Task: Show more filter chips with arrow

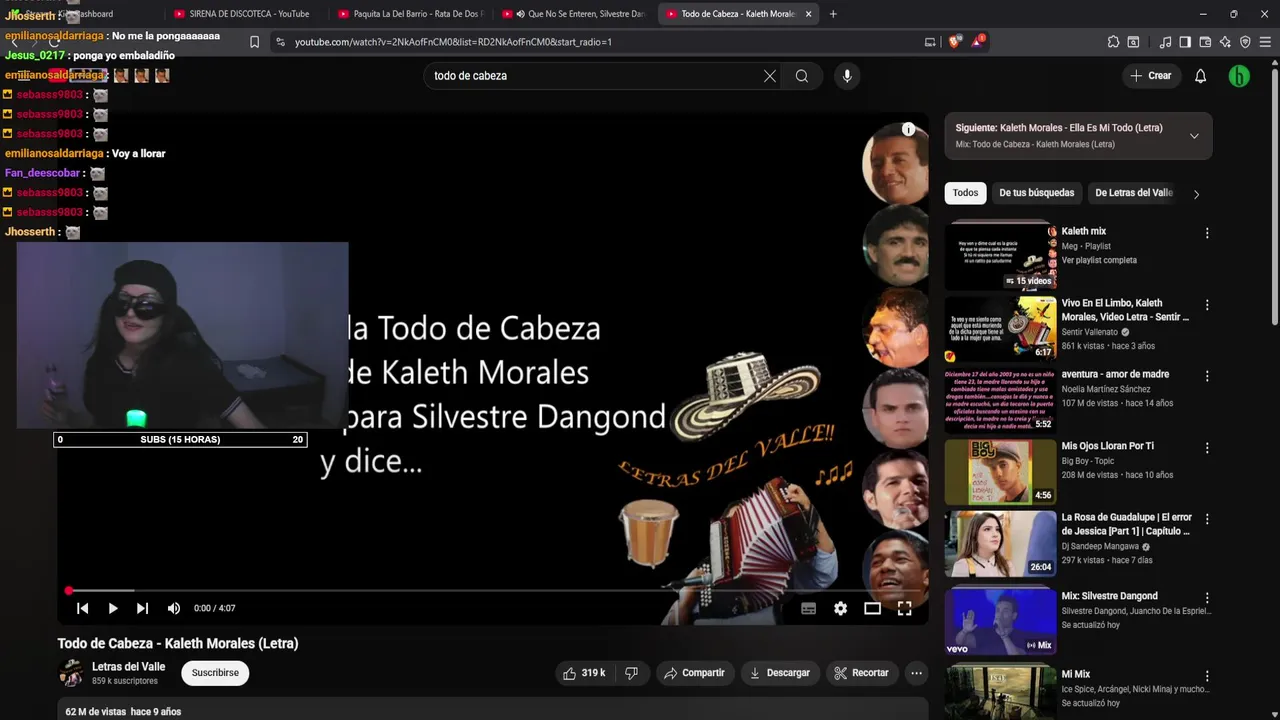Action: (x=1196, y=194)
